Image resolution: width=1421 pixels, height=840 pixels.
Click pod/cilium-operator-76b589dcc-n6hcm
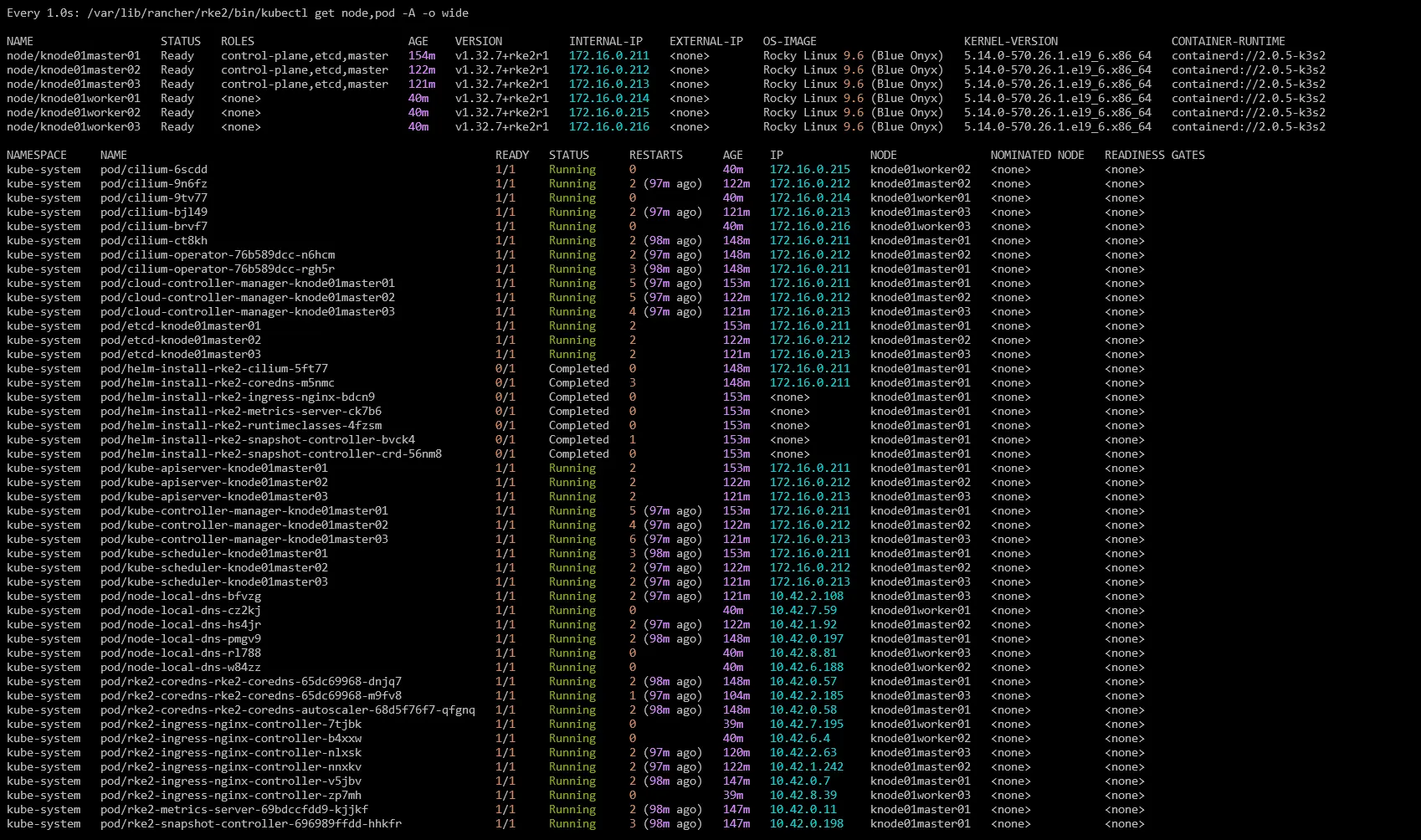tap(218, 254)
